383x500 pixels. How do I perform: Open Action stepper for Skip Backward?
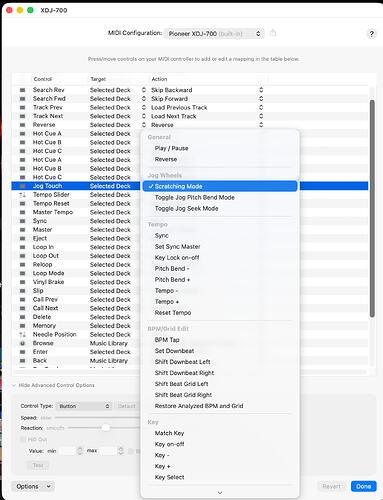[x=261, y=90]
